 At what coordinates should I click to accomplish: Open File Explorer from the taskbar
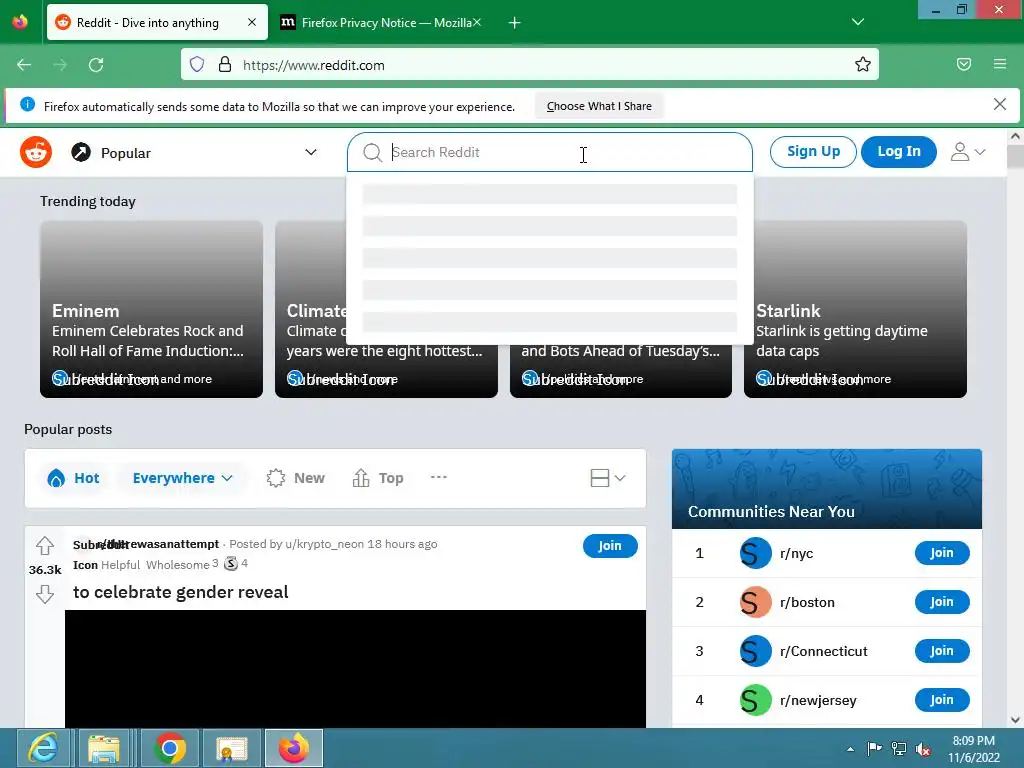pyautogui.click(x=104, y=748)
